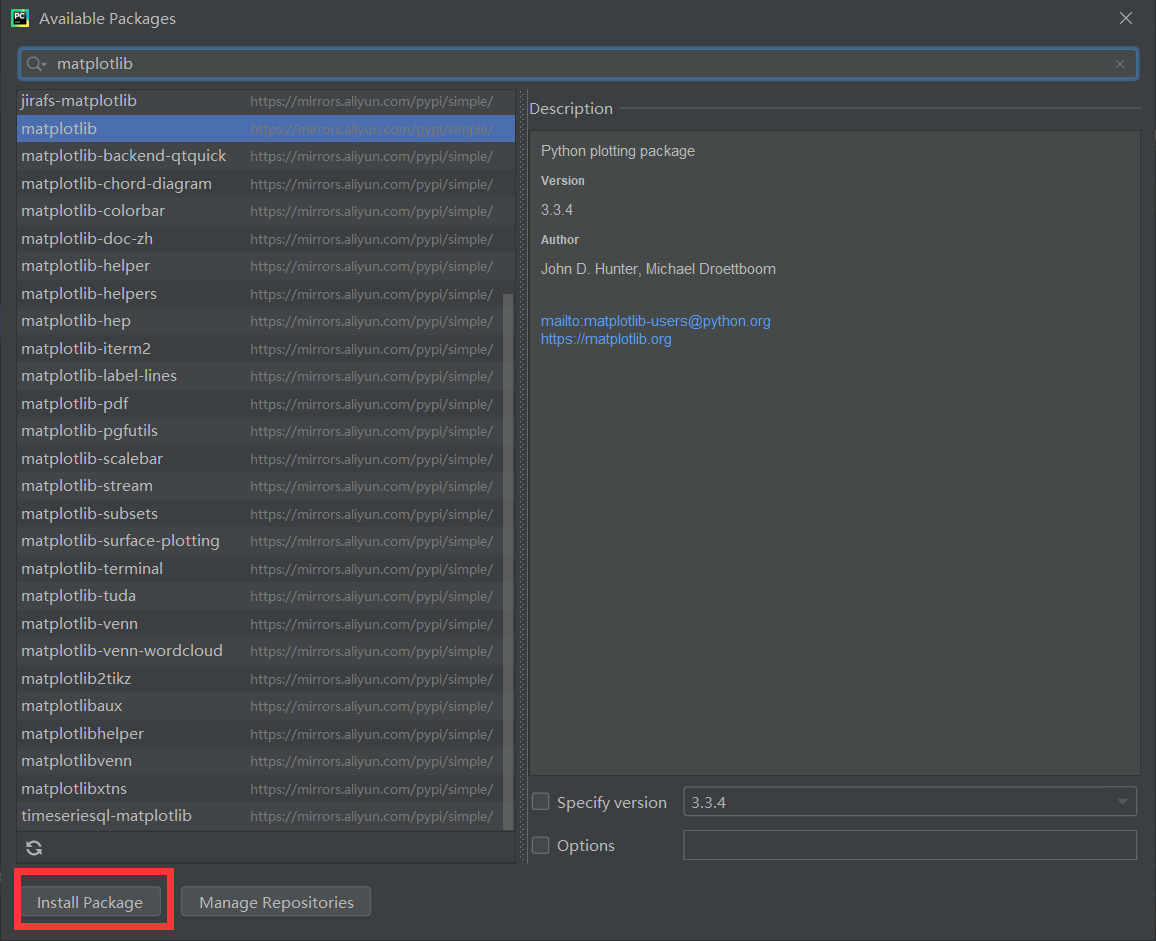Image resolution: width=1156 pixels, height=941 pixels.
Task: Select matplotlib-tuda package
Action: [260, 596]
